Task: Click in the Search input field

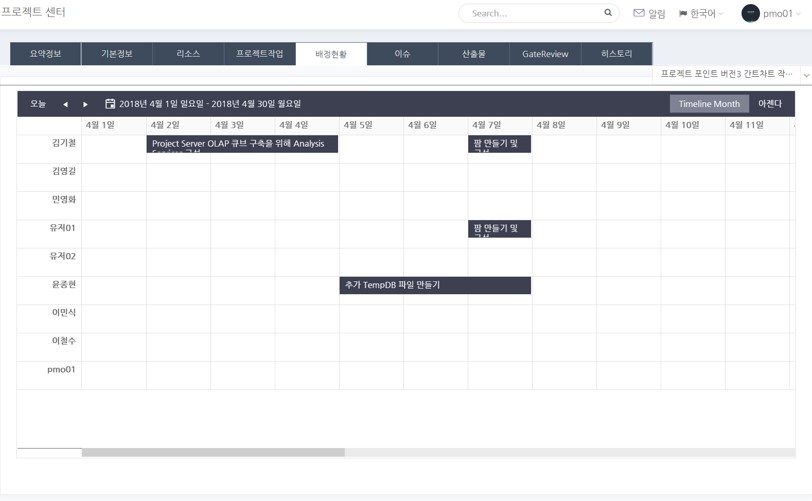Action: pyautogui.click(x=532, y=13)
